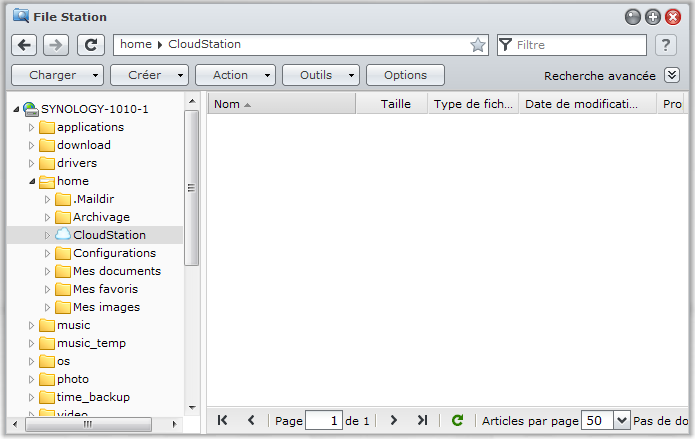Bookmark the current folder with the star icon

[x=478, y=45]
